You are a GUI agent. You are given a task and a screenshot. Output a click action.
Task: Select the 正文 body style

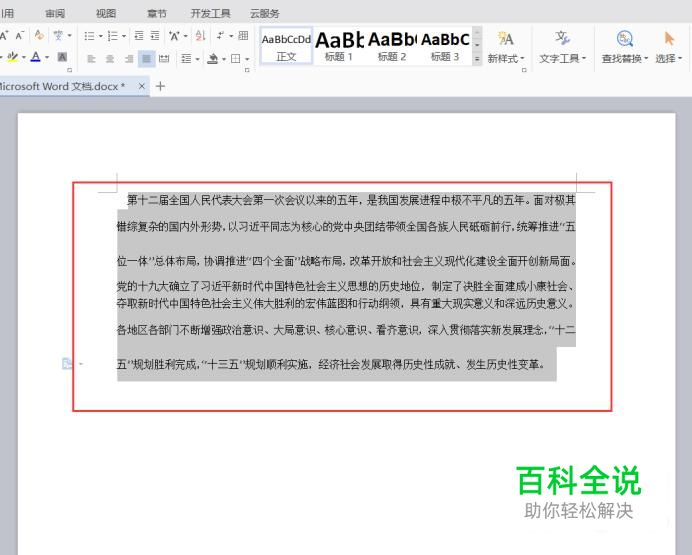pyautogui.click(x=286, y=46)
